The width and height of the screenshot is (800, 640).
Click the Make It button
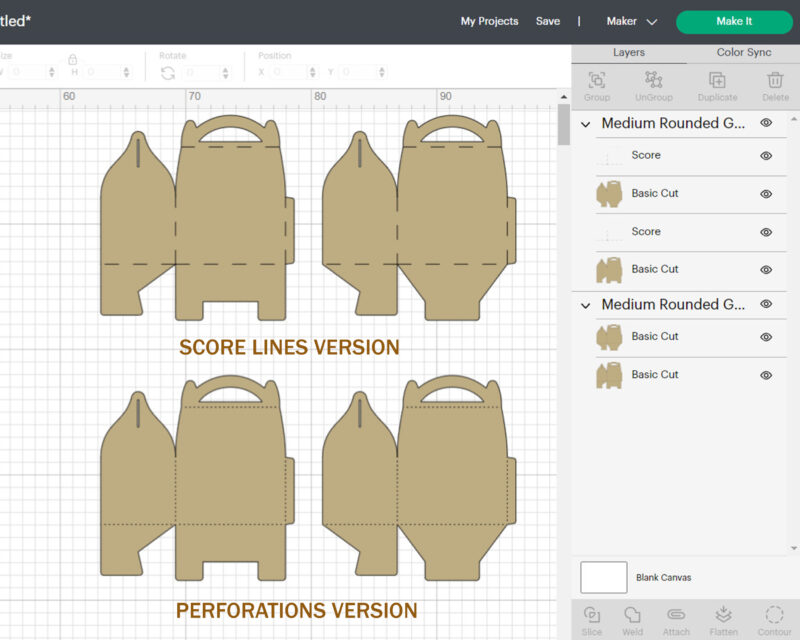pos(734,21)
